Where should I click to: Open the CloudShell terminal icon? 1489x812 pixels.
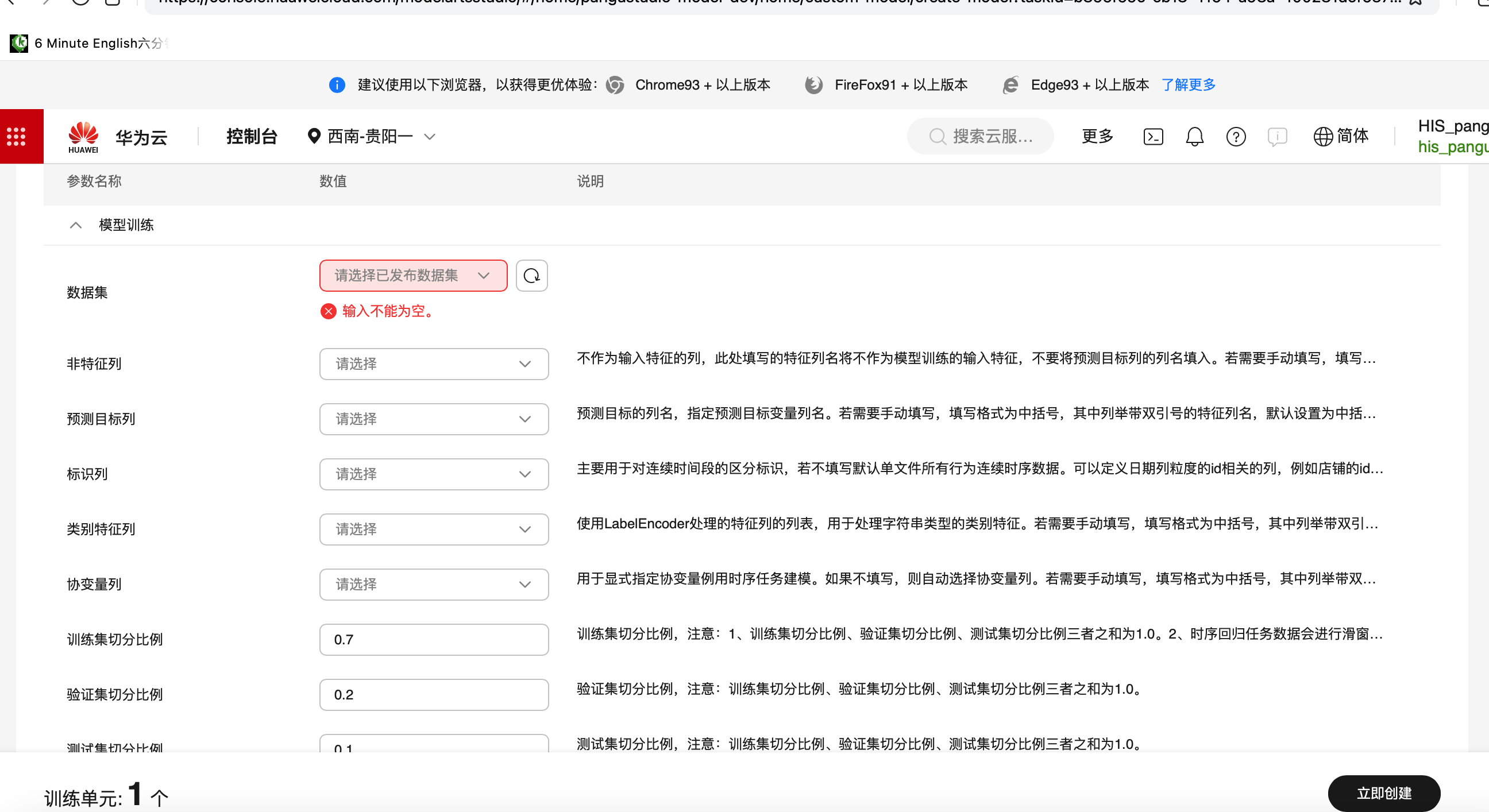pyautogui.click(x=1153, y=137)
